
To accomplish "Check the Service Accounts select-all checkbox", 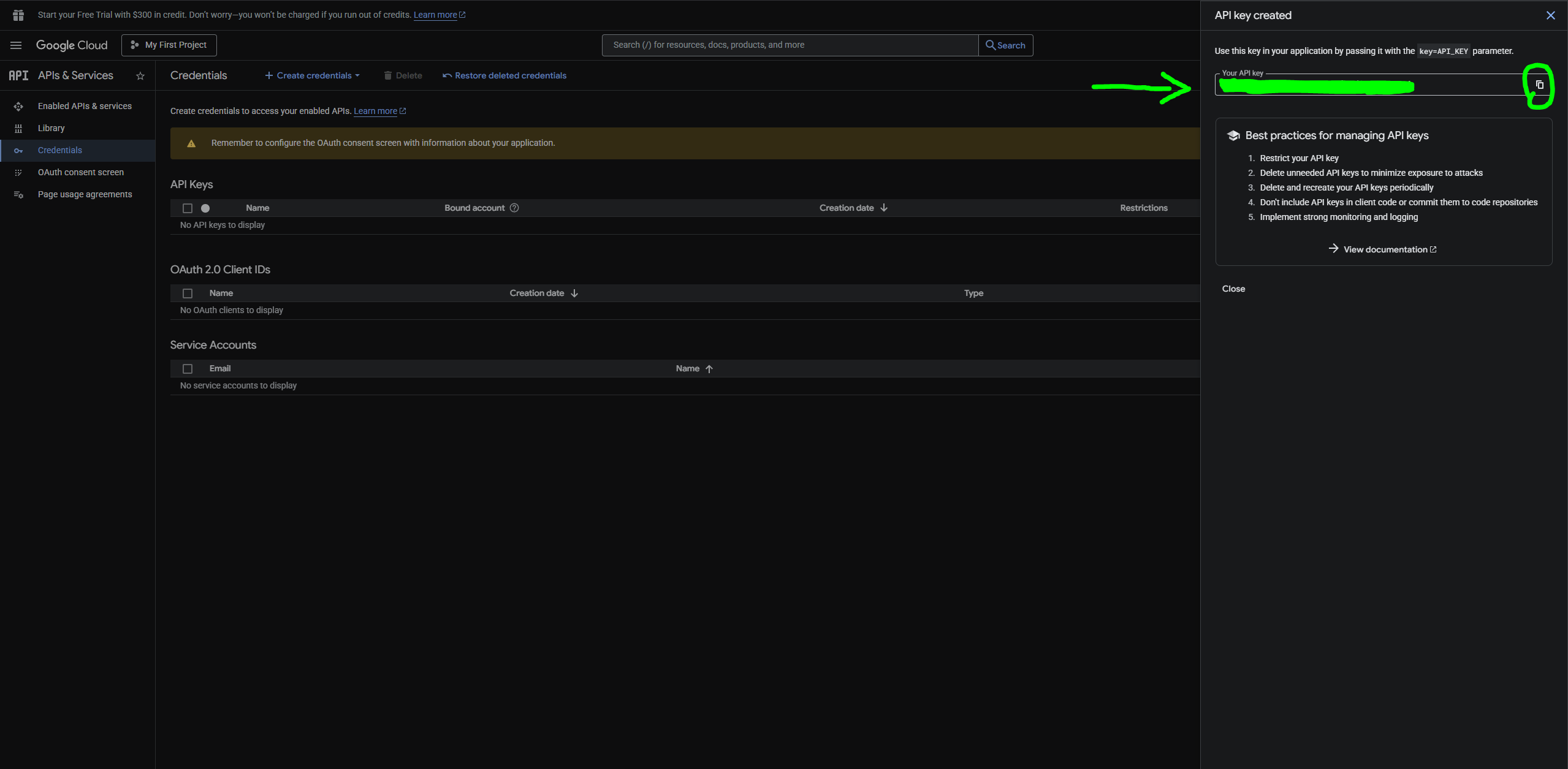I will point(188,369).
